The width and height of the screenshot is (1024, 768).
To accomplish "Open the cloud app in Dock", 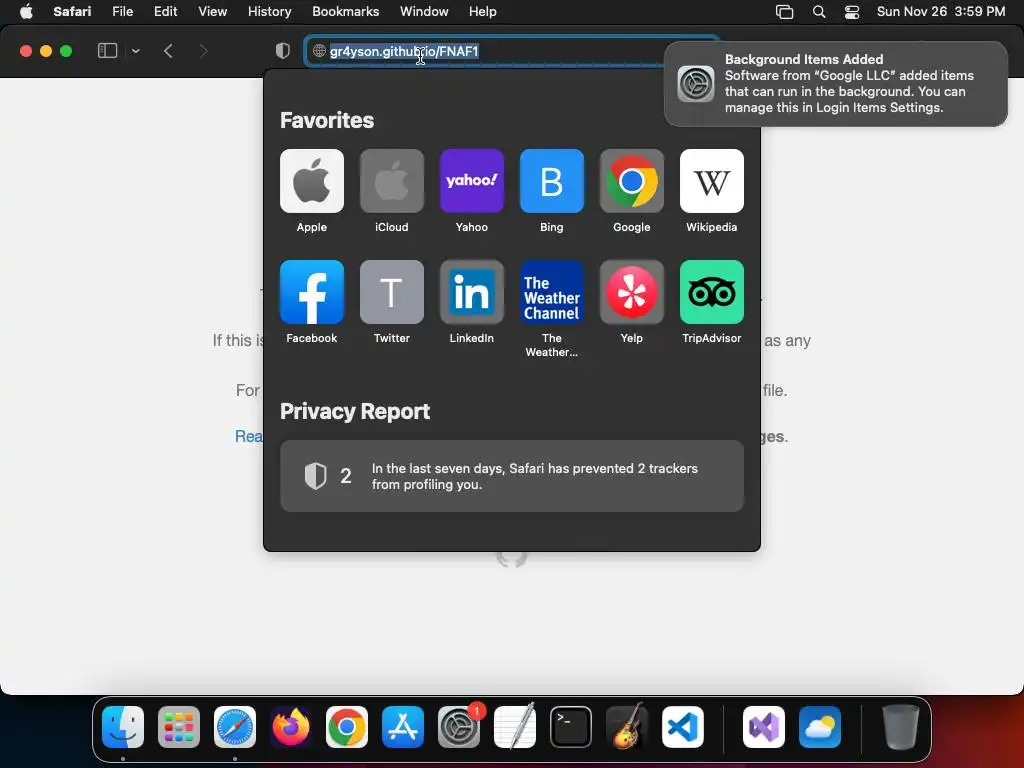I will (820, 727).
